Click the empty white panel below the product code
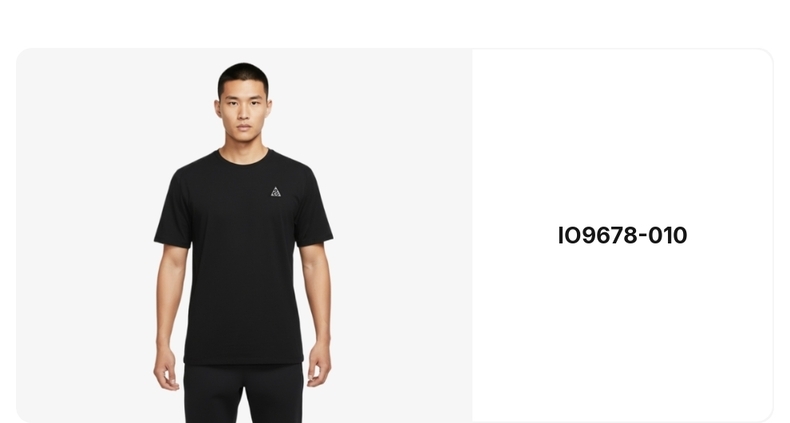Screen dimensions: 790x423 pos(622,332)
